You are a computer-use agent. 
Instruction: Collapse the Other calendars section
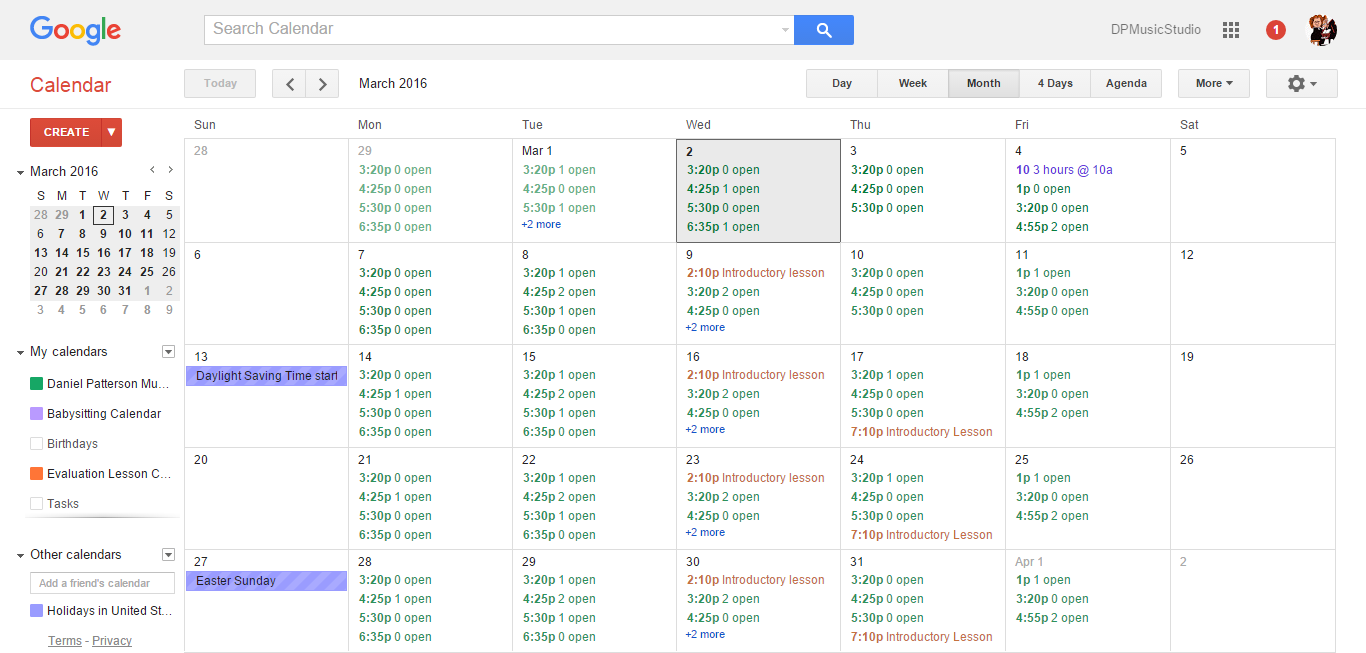[x=20, y=555]
